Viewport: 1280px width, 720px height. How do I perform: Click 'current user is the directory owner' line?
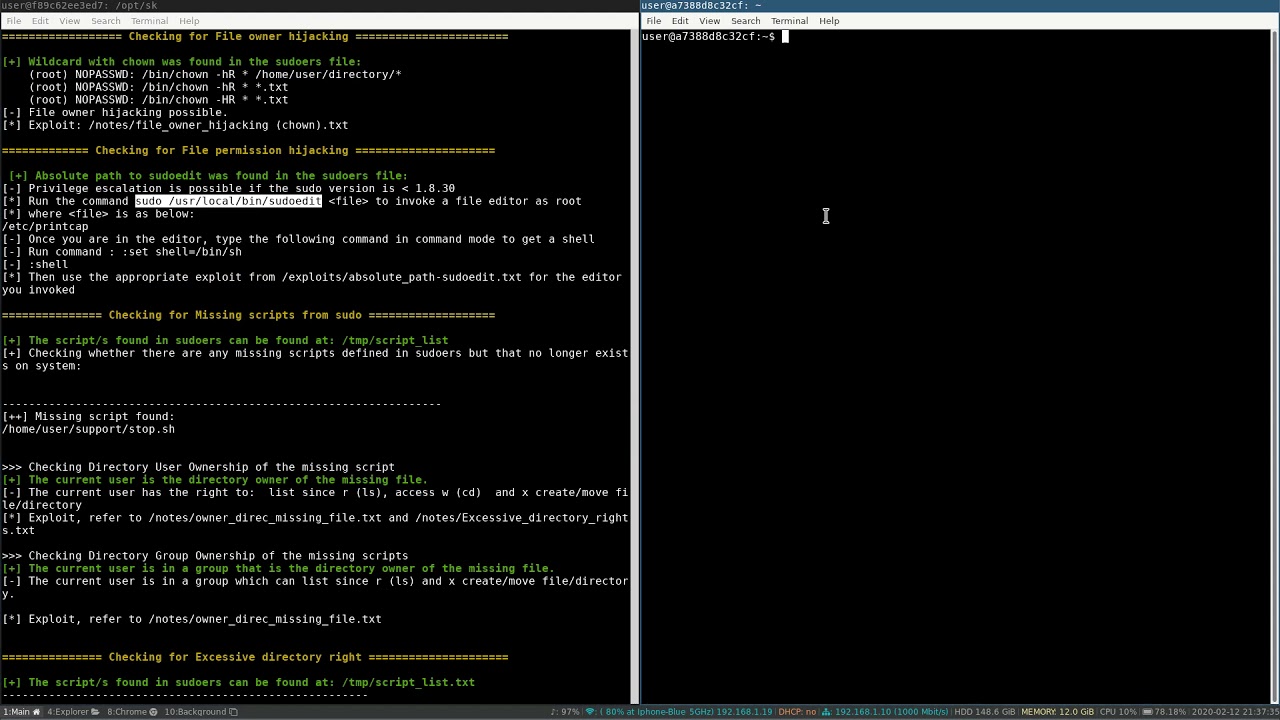(x=215, y=481)
